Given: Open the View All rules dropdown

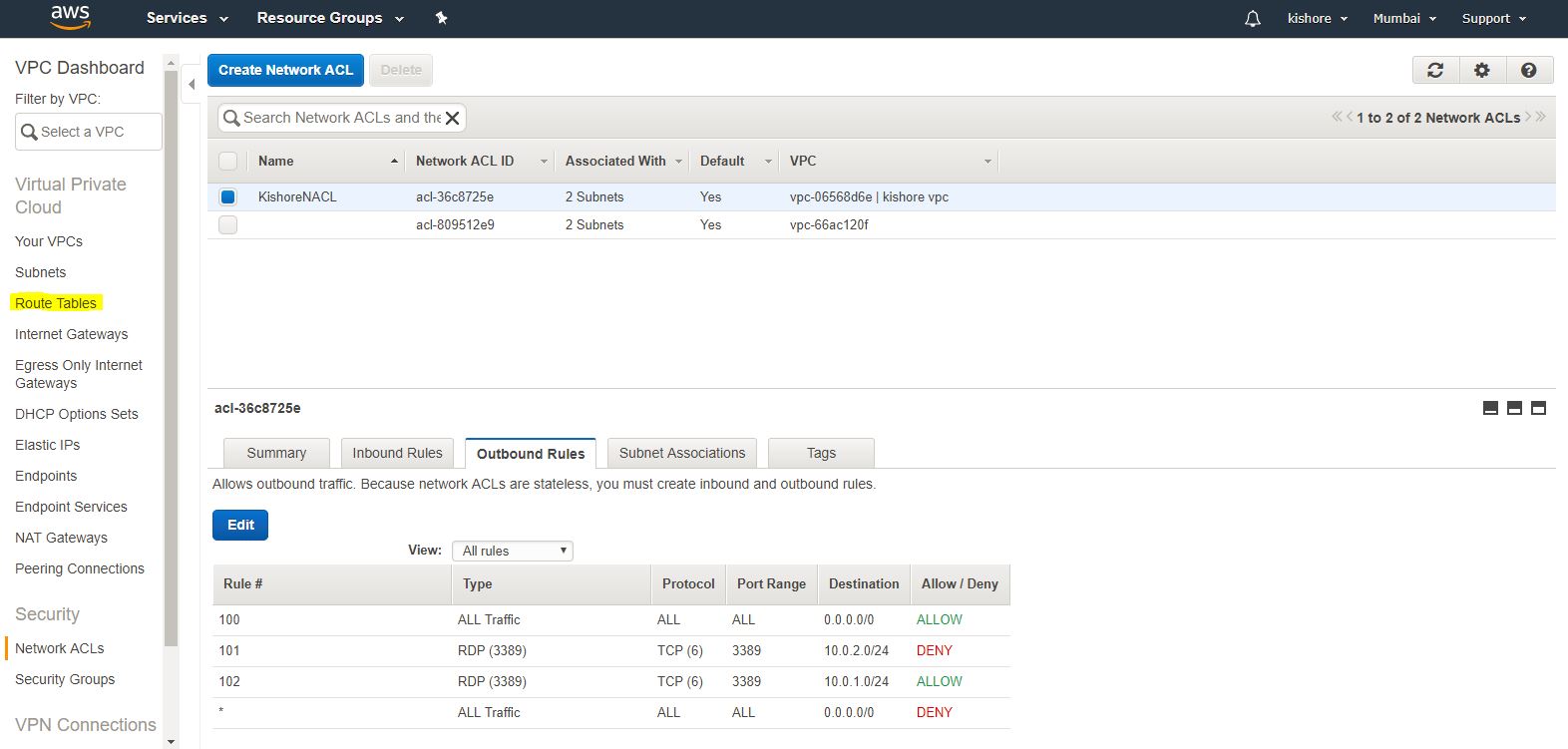Looking at the screenshot, I should (x=513, y=551).
